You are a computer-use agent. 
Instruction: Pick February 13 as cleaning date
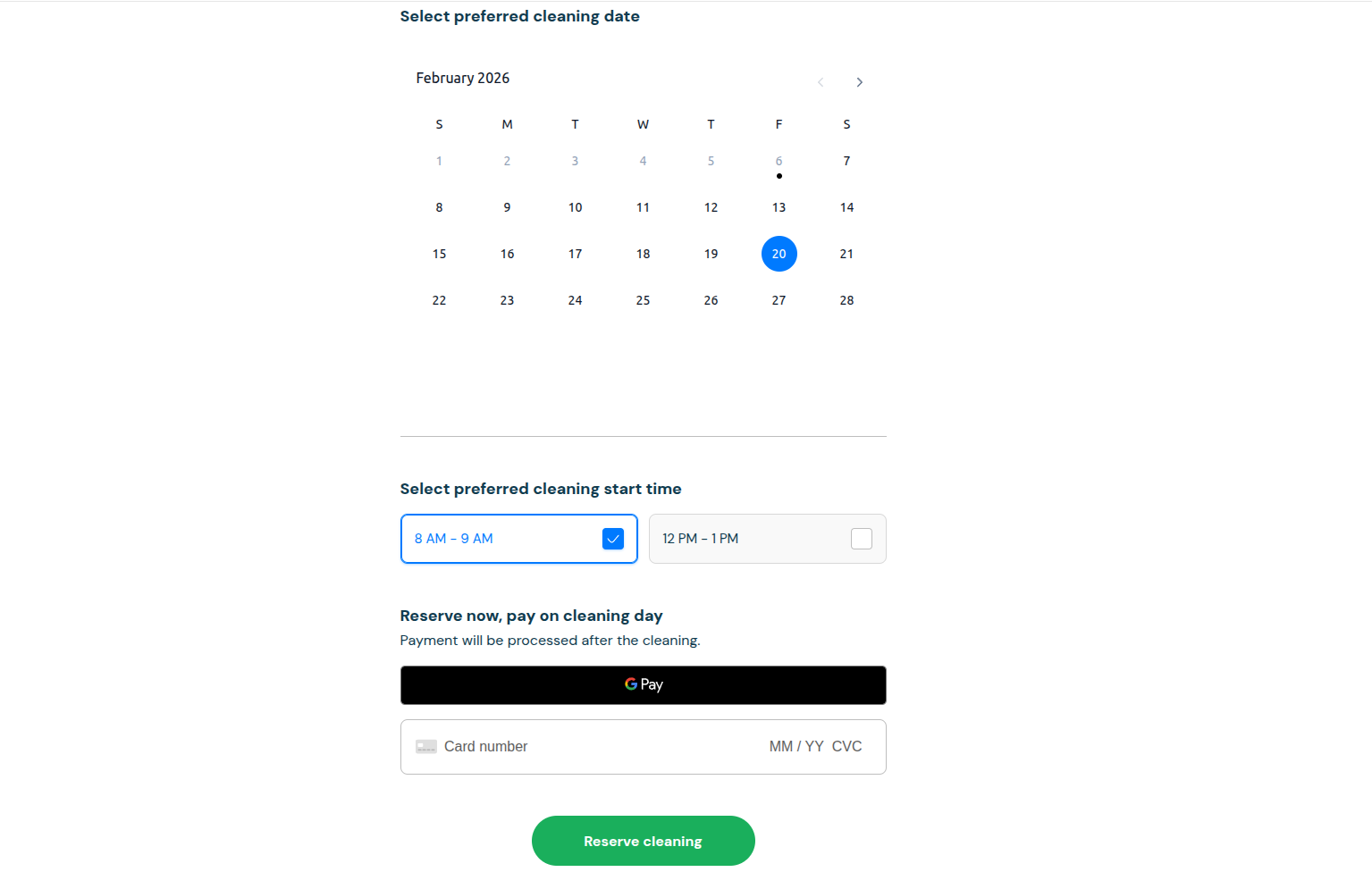coord(779,207)
